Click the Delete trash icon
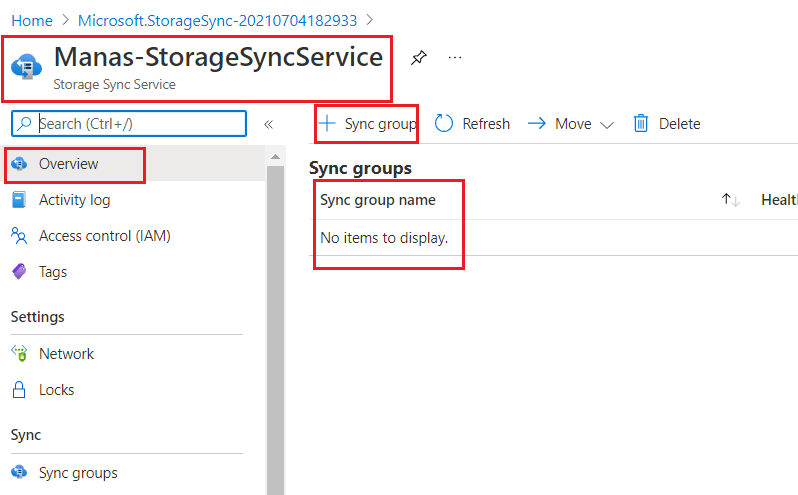The image size is (798, 495). 641,124
